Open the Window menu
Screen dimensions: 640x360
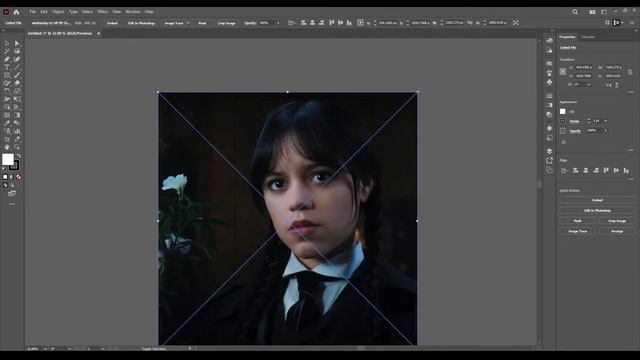click(133, 12)
